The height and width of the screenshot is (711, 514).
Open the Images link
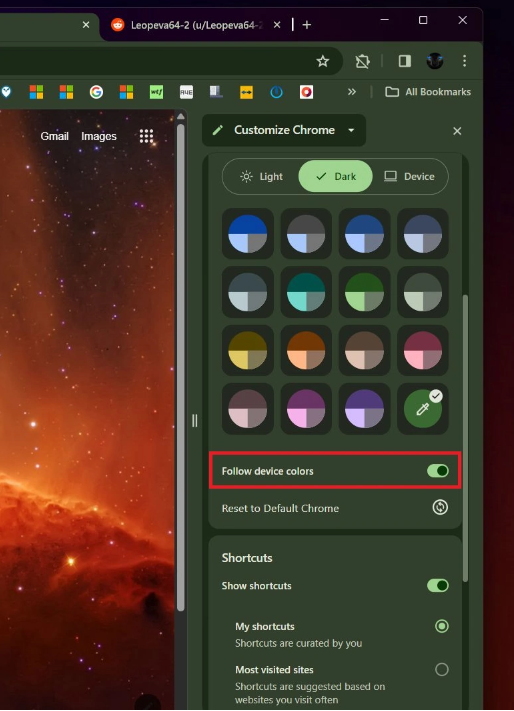tap(99, 136)
